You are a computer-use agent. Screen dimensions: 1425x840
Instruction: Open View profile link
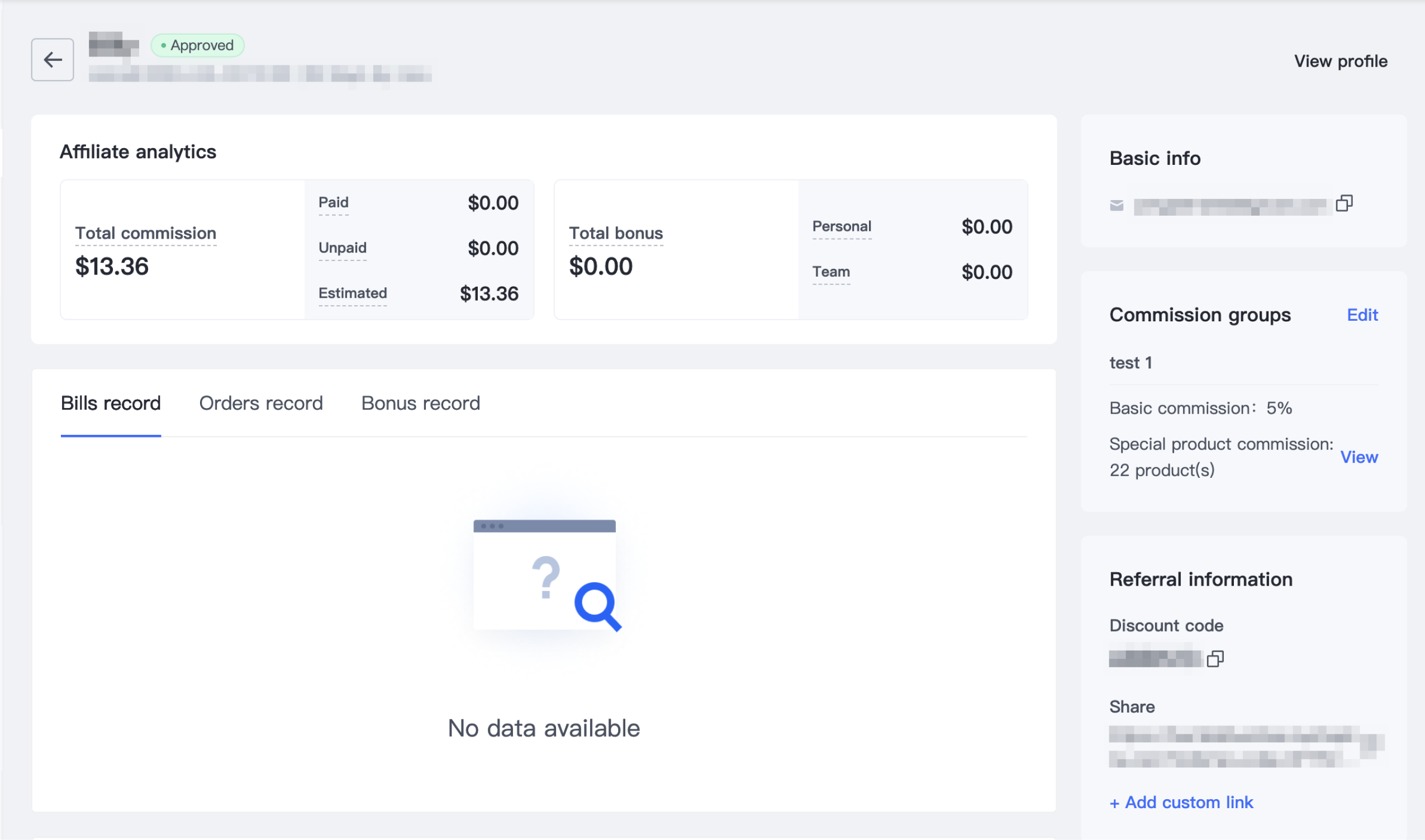point(1340,61)
